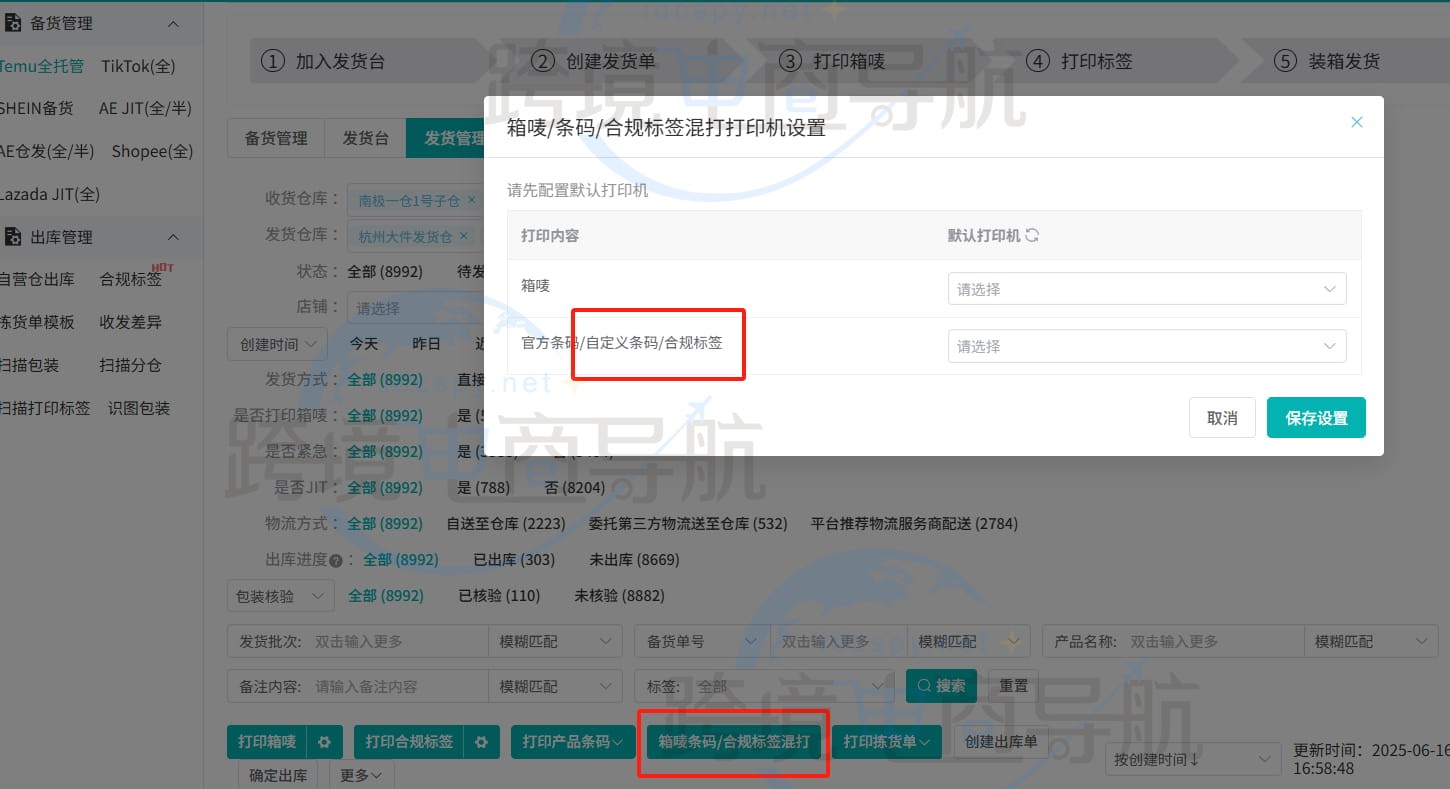Click the HOT badge beside 合规标签
Screen dimensions: 1450x789
165,267
